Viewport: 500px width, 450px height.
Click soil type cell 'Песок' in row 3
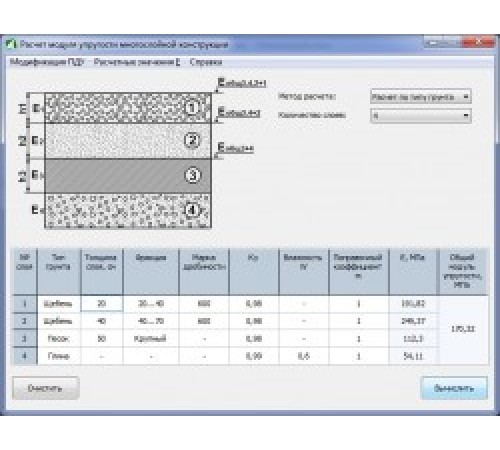pyautogui.click(x=59, y=339)
